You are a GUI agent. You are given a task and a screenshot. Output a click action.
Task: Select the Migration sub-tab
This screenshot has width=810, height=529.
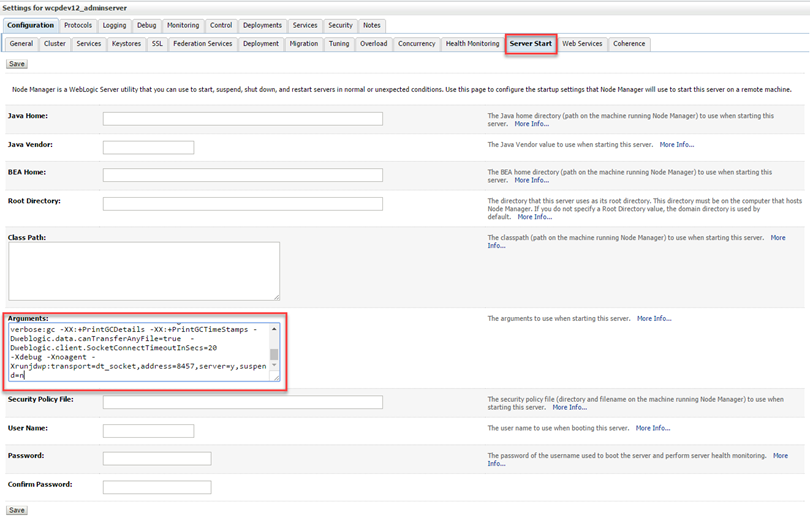(x=304, y=44)
